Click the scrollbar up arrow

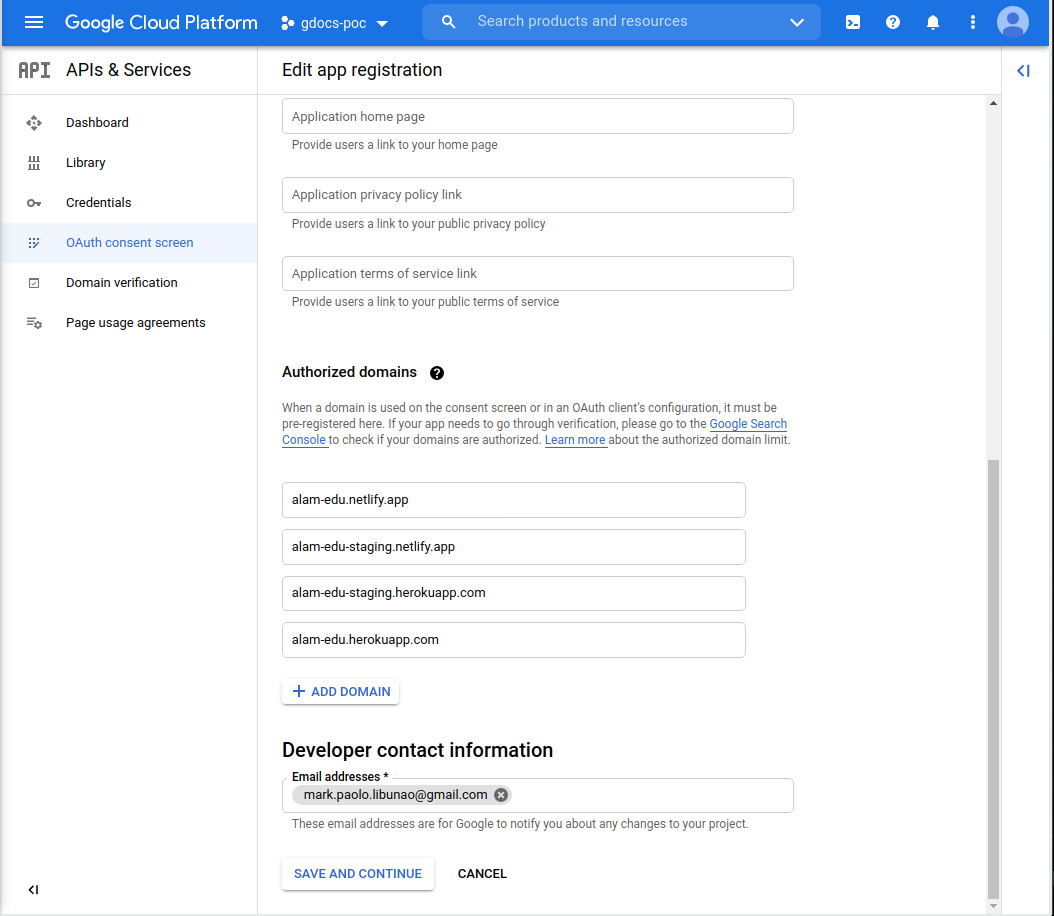[993, 103]
